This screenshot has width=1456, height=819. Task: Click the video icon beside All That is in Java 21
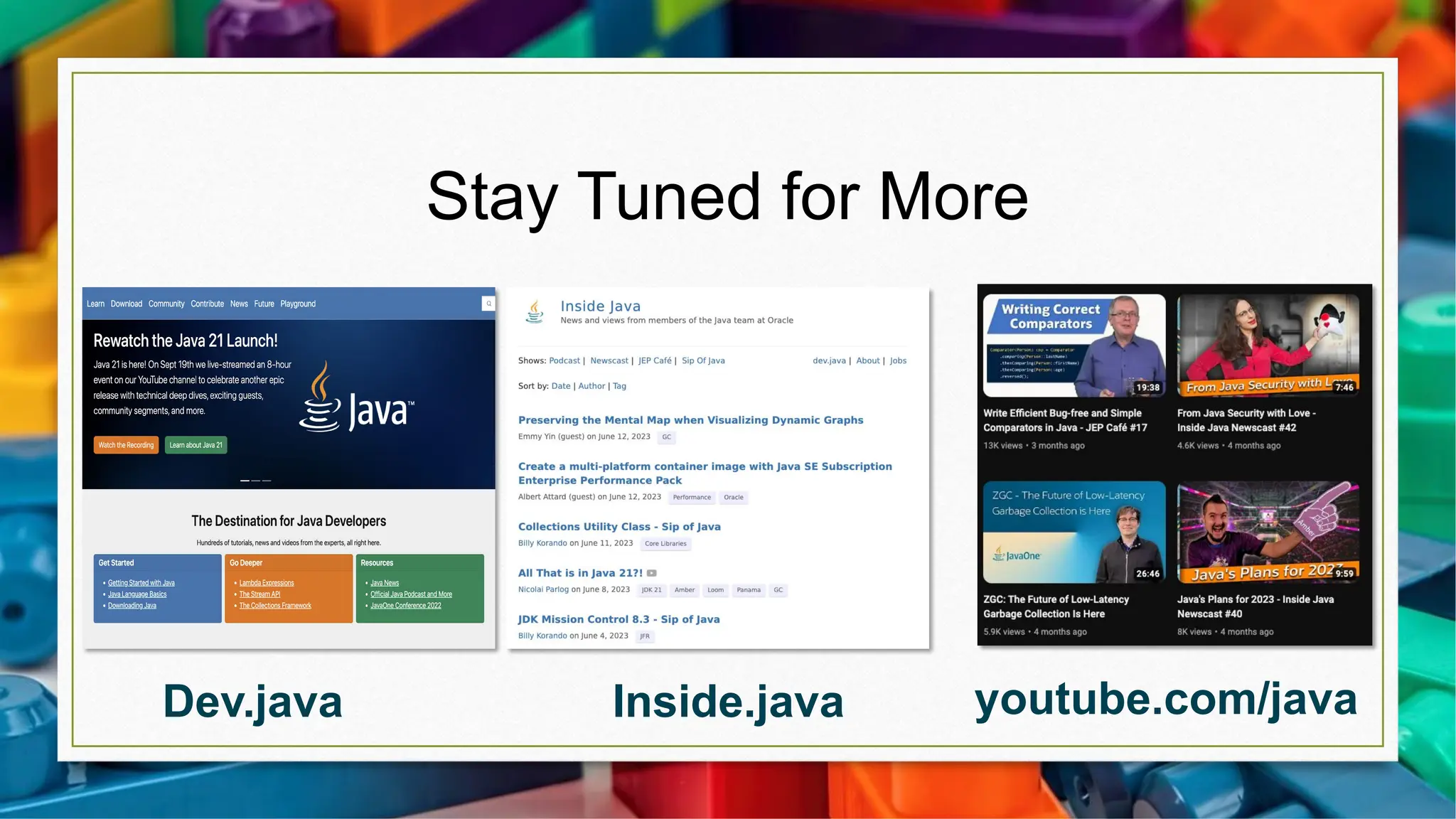(x=652, y=573)
